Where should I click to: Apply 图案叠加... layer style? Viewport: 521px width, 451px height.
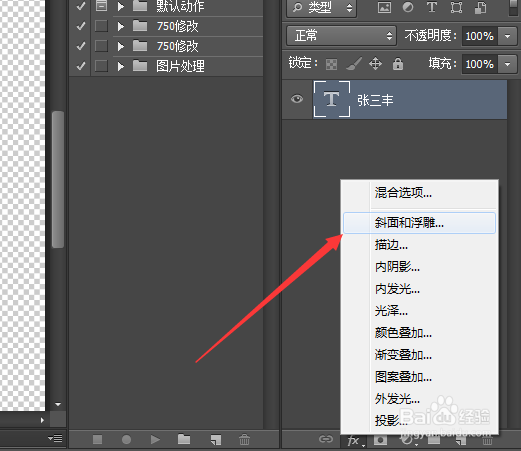click(420, 377)
